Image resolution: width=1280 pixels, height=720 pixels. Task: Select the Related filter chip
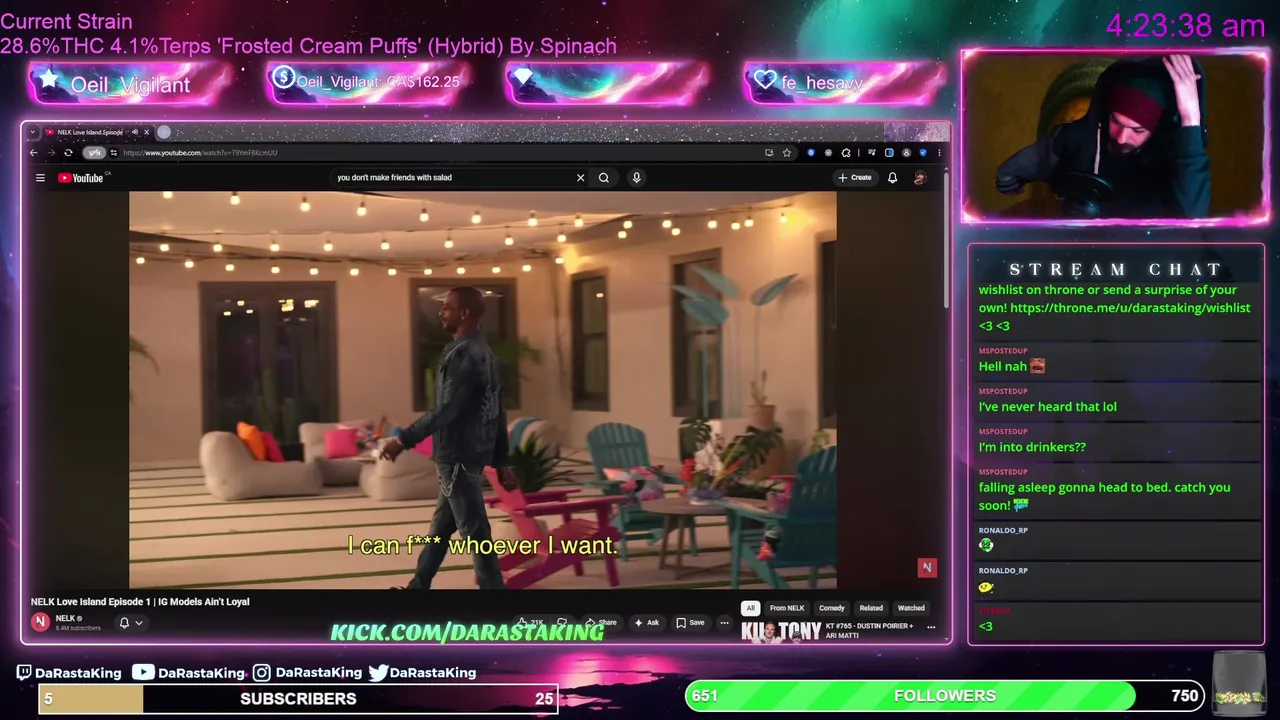click(x=871, y=608)
